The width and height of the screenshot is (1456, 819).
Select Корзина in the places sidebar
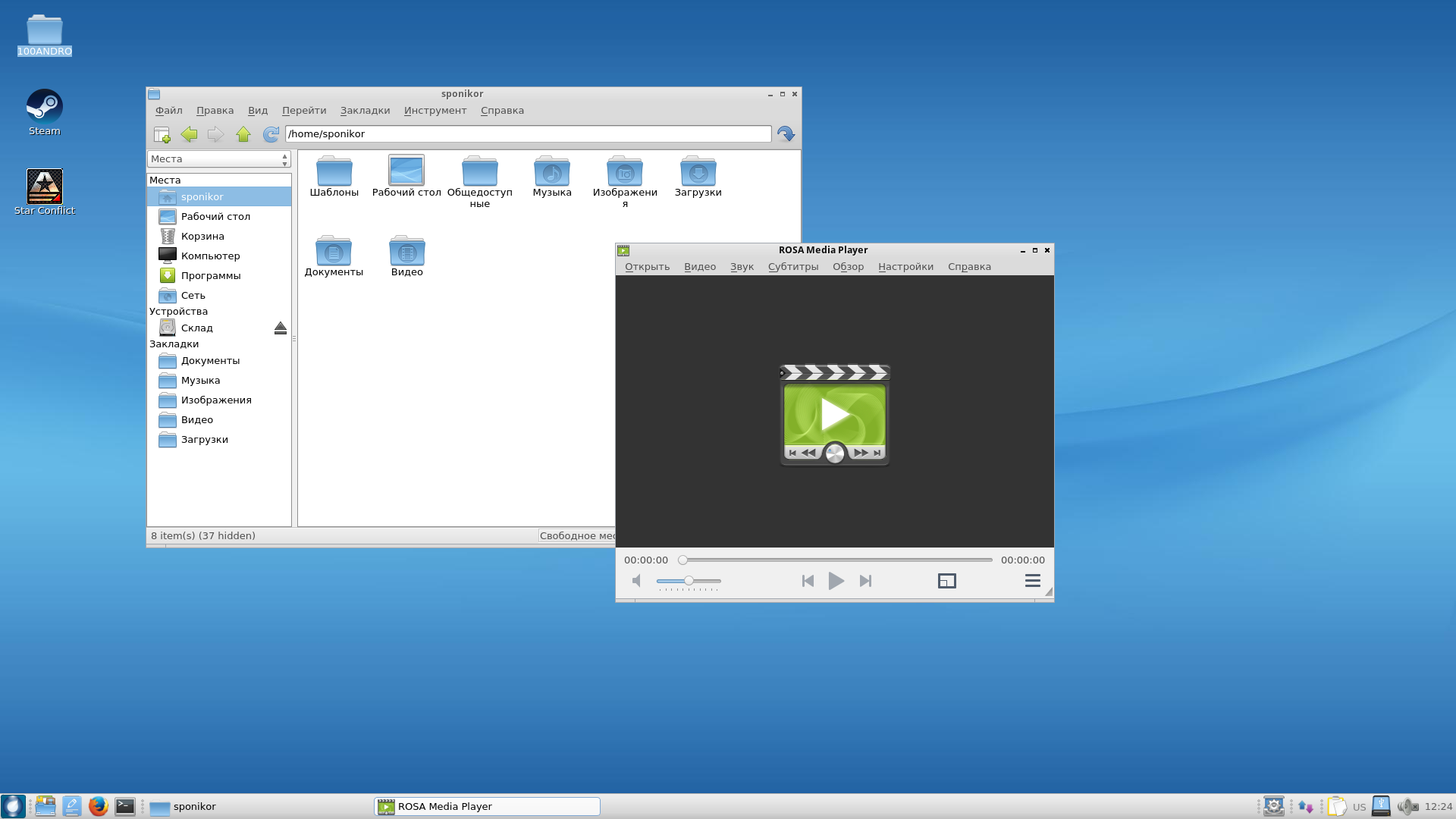[x=202, y=237]
